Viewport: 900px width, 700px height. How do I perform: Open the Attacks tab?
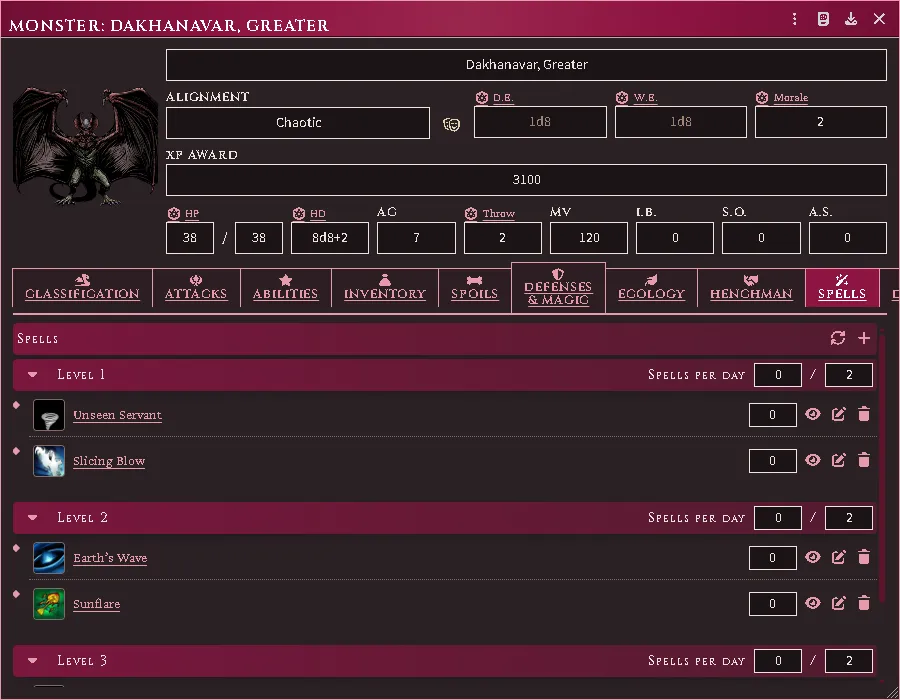[x=196, y=288]
